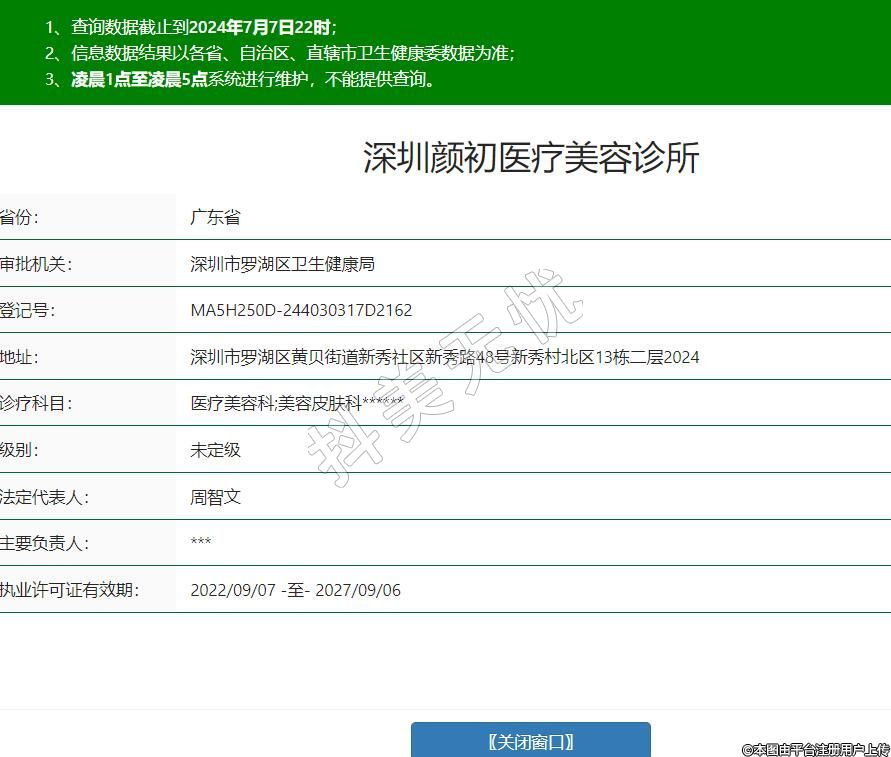Click the clinic title 深圳颜初医疗美容诊所

530,158
